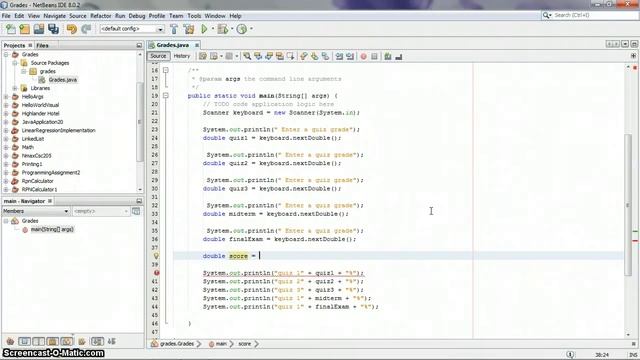
Task: Select Grades.java in project tree
Action: (x=62, y=80)
